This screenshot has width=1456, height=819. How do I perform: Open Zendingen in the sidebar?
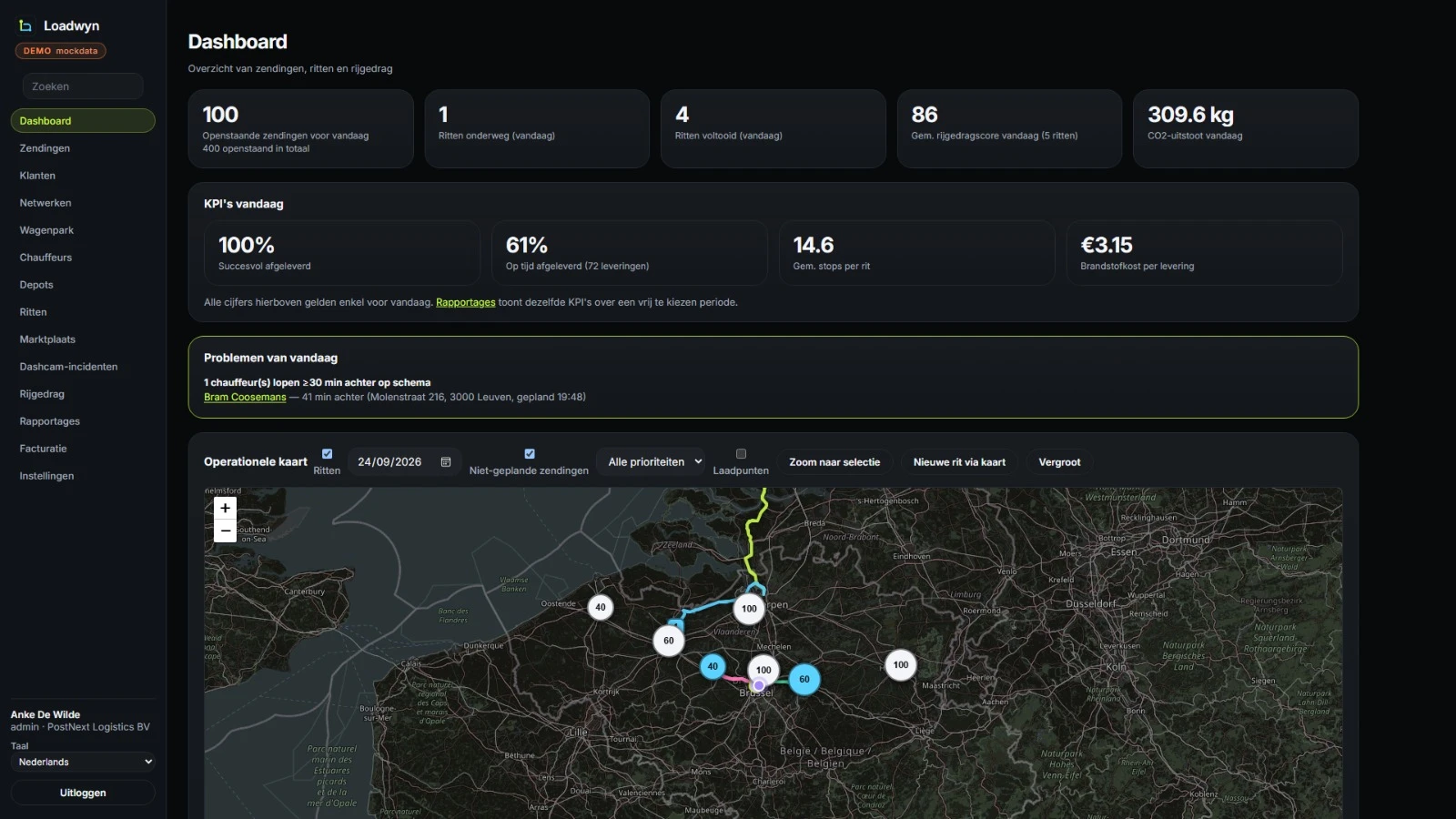click(83, 148)
